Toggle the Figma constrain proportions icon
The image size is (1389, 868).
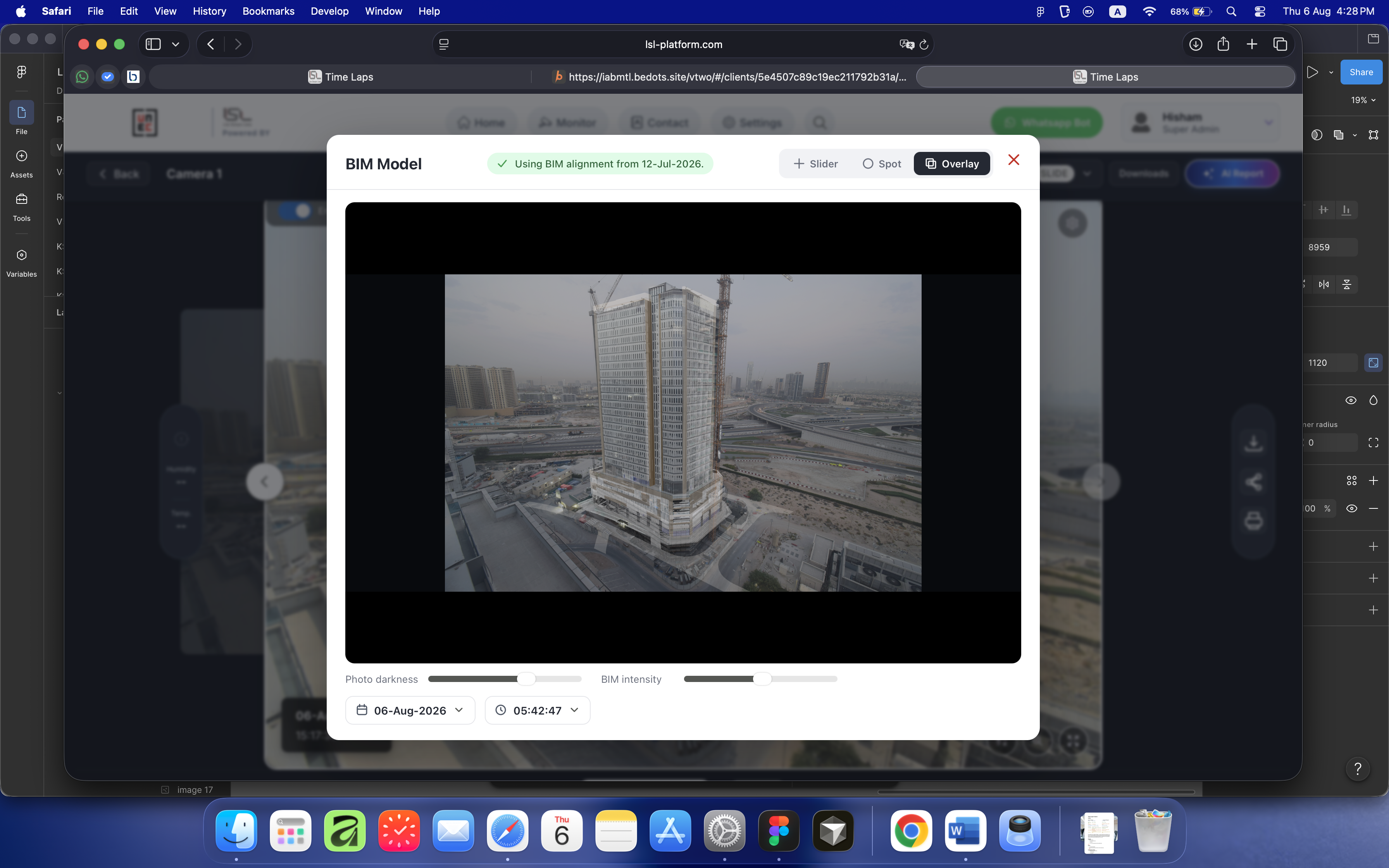1373,363
